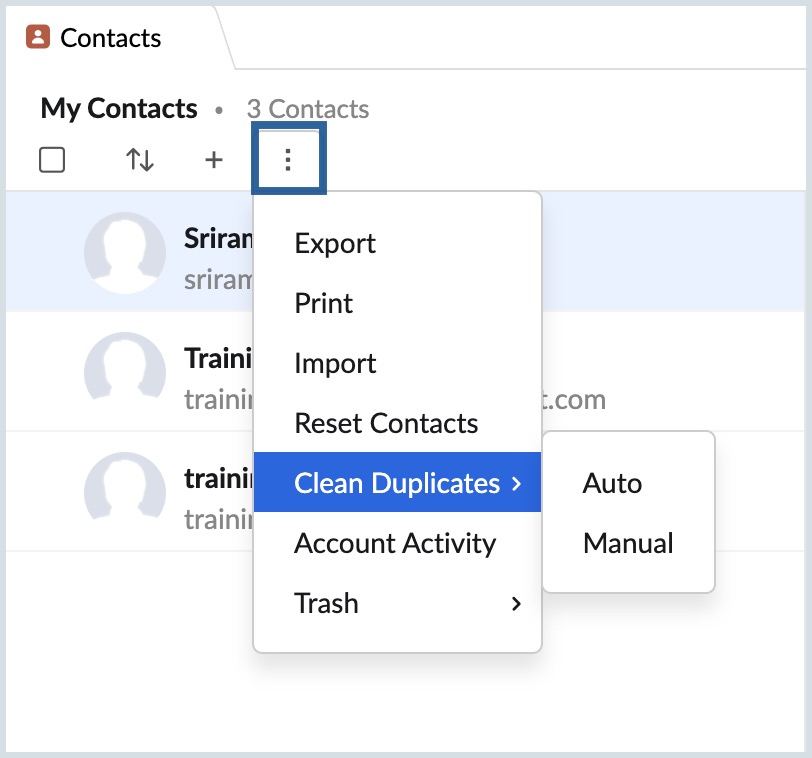Toggle the select all contacts checkbox
Screen dimensions: 812x758
tap(52, 160)
